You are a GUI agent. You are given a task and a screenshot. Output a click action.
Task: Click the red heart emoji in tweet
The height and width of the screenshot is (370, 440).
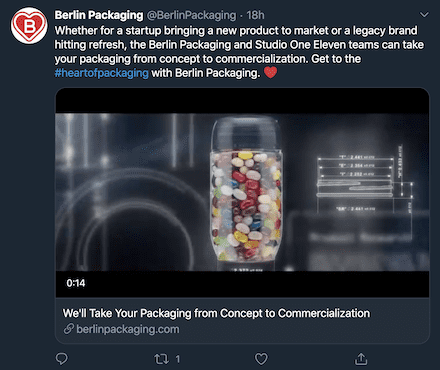click(270, 72)
